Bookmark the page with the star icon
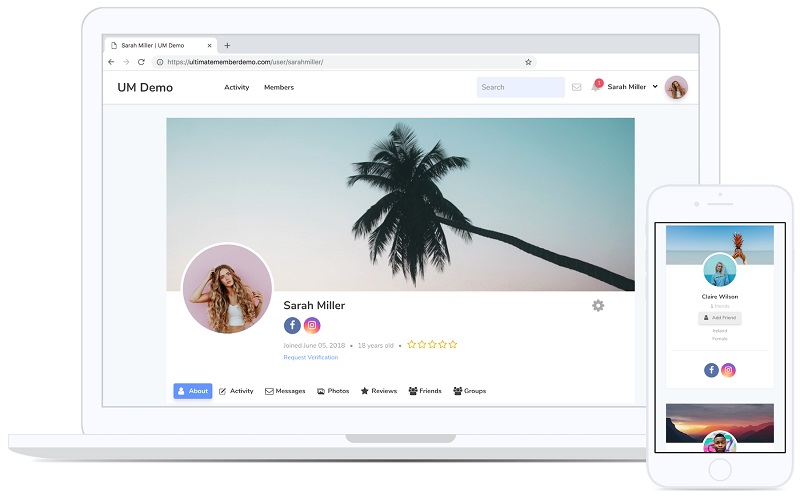The width and height of the screenshot is (800, 497). (528, 62)
